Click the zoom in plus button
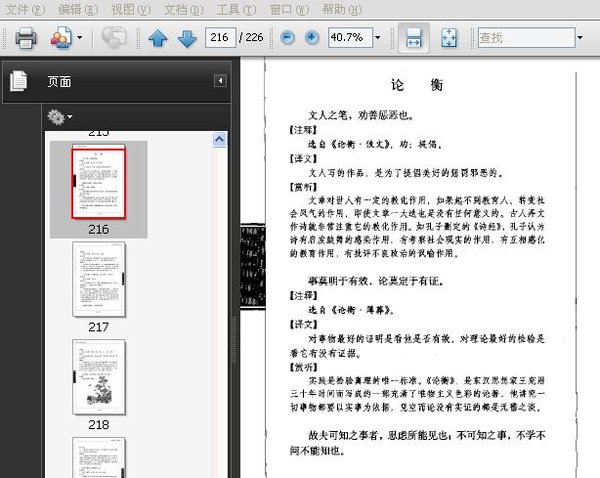600x478 pixels. click(x=312, y=38)
